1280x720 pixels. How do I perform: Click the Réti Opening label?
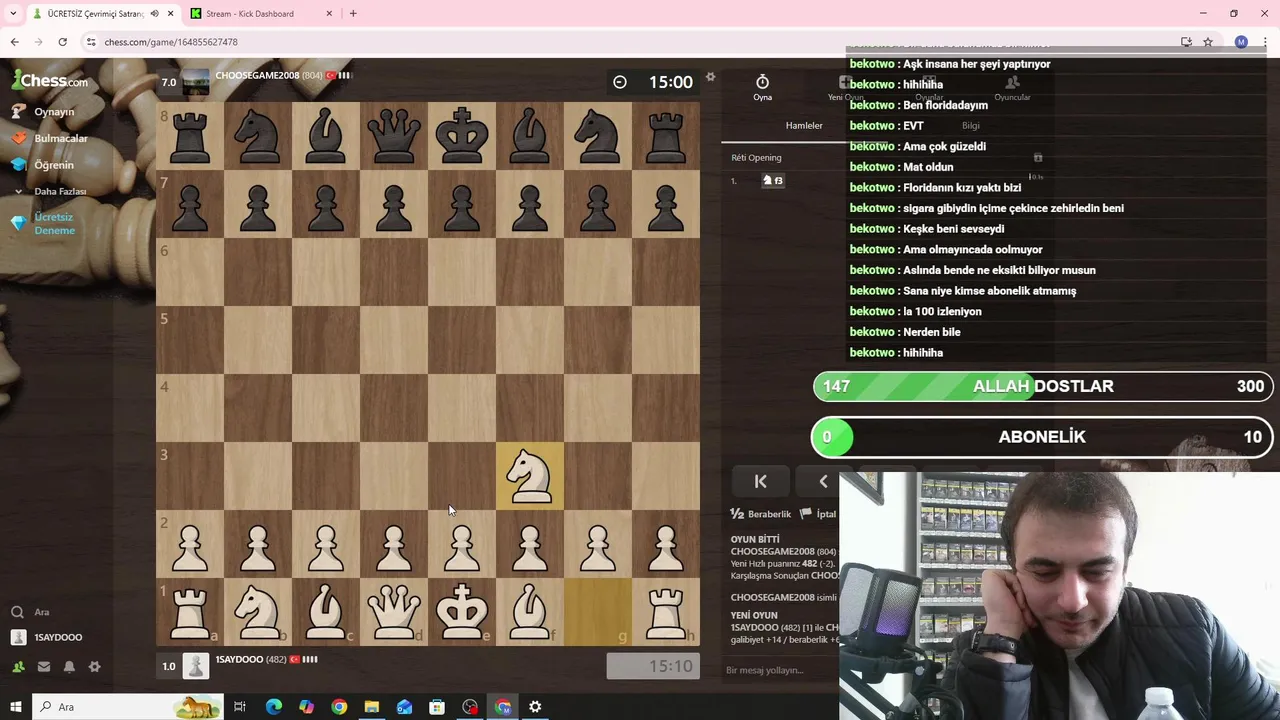point(756,157)
